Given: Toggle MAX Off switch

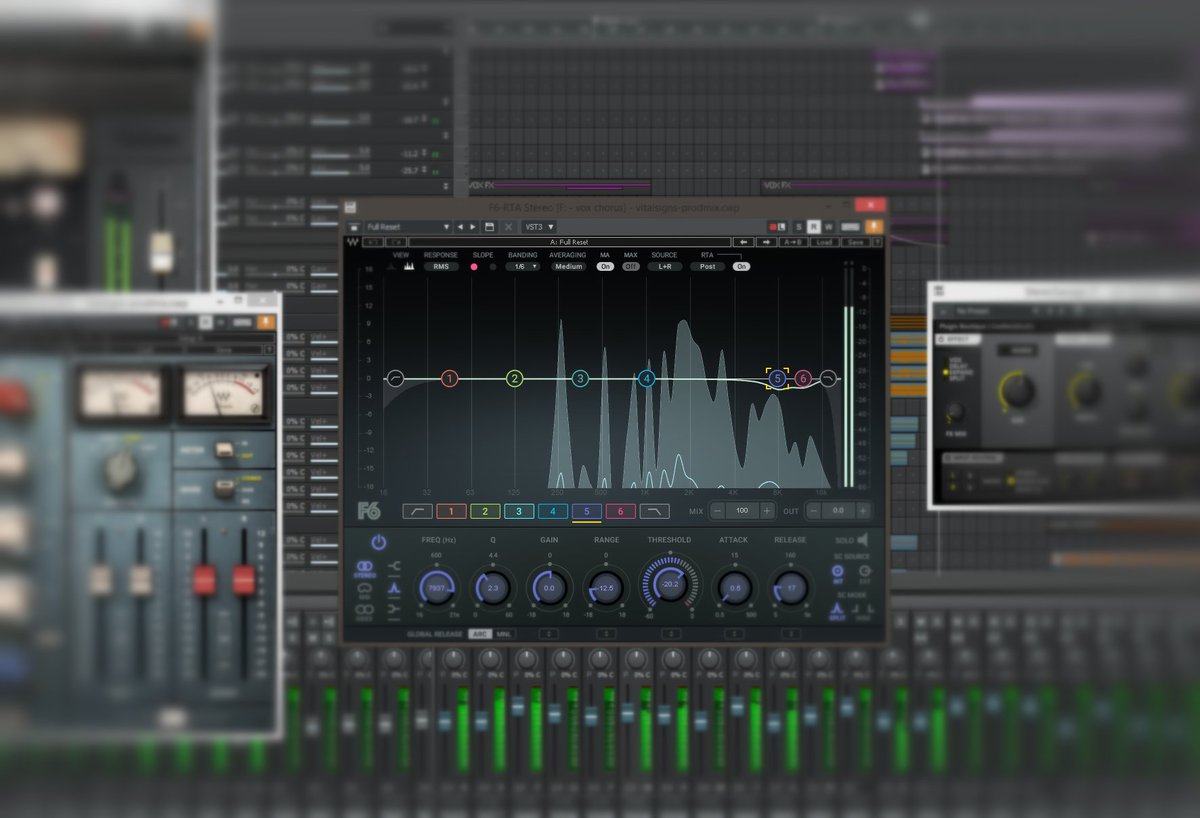Looking at the screenshot, I should [630, 266].
